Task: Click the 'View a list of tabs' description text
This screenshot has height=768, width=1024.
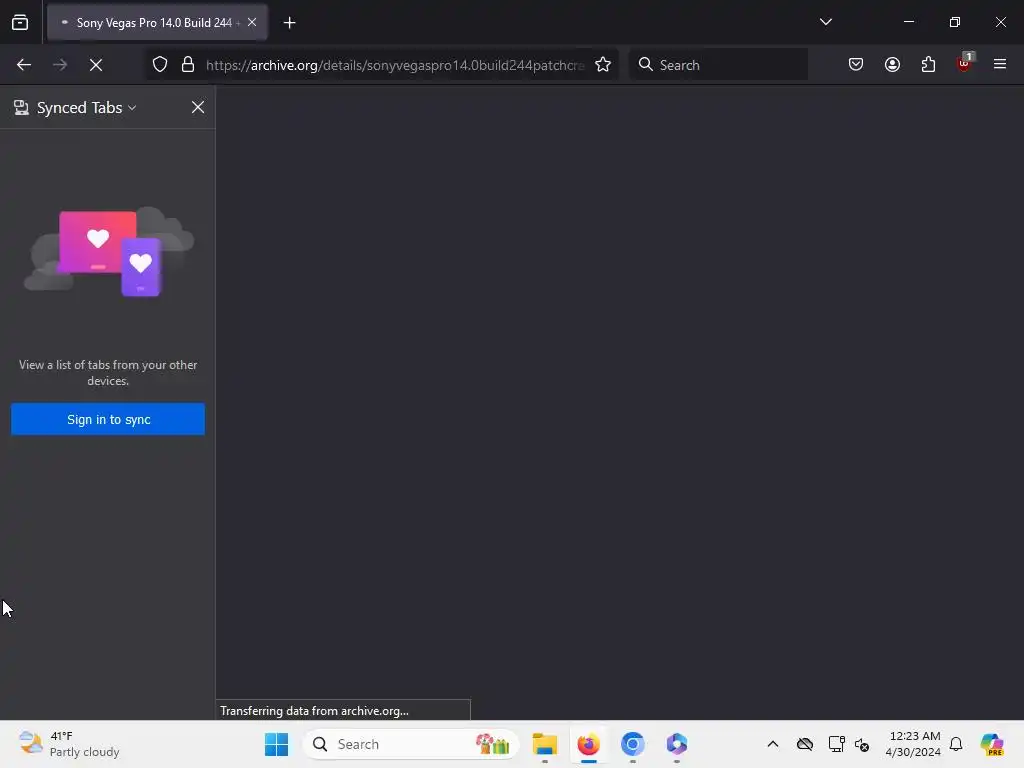Action: click(x=108, y=373)
